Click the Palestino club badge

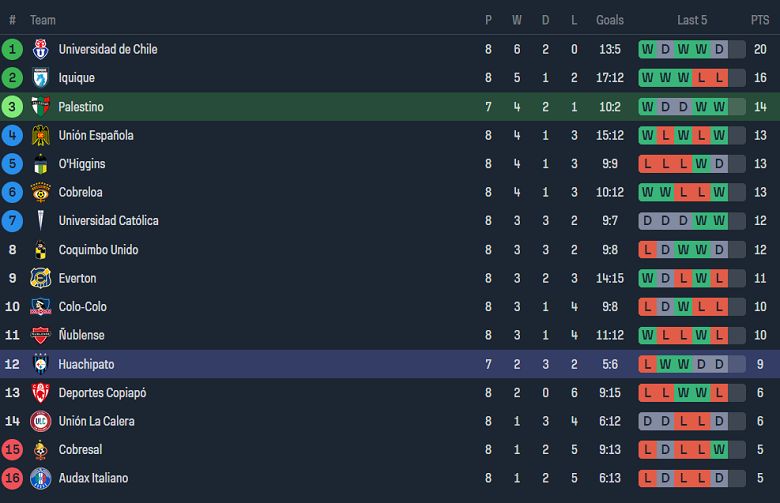[x=40, y=107]
